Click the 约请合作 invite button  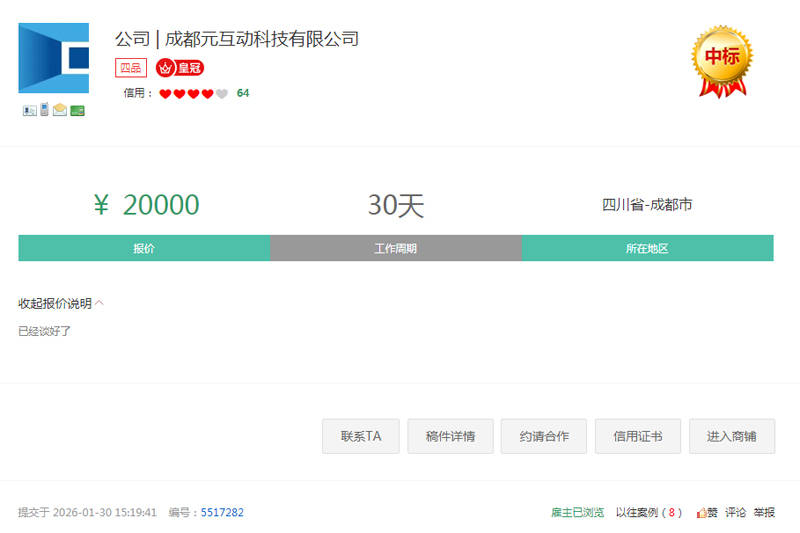coord(544,436)
